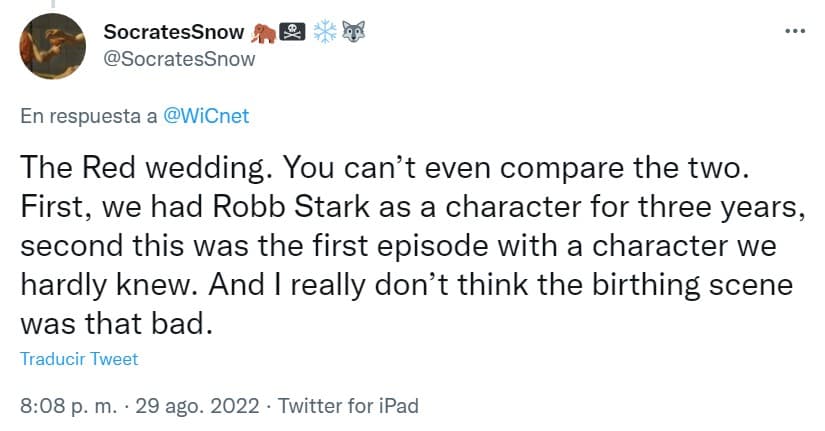The height and width of the screenshot is (431, 825).
Task: Click the pirate flag emoji in the name
Action: click(294, 32)
